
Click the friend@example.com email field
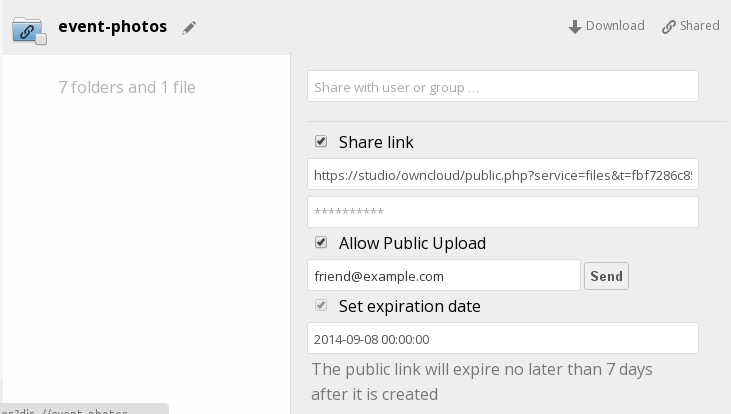444,275
